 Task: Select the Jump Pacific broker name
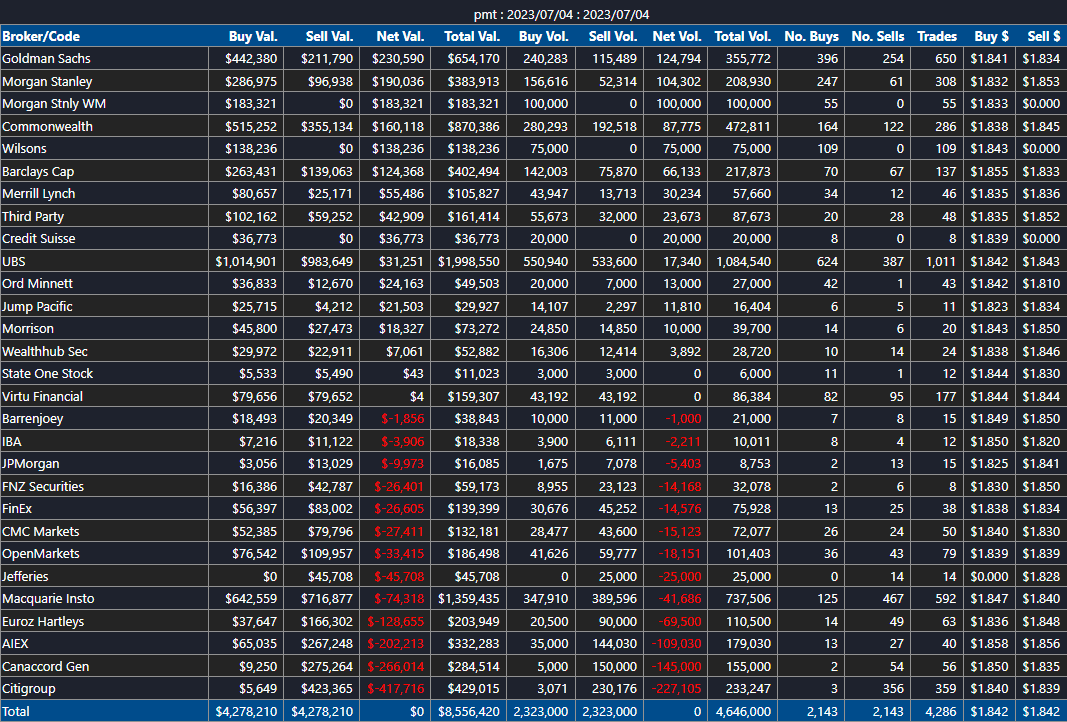(x=37, y=306)
